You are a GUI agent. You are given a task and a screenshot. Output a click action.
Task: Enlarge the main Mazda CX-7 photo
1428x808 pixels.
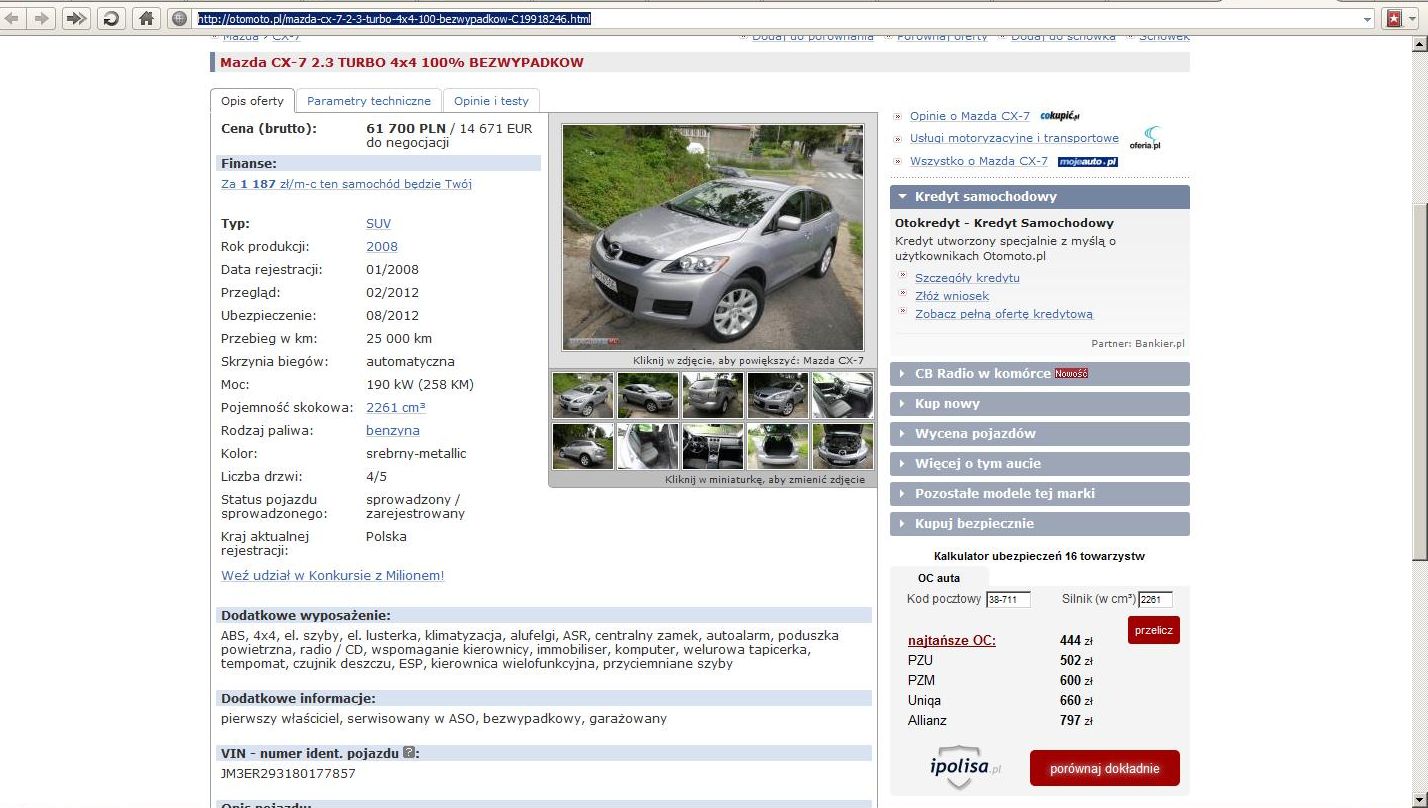[713, 237]
